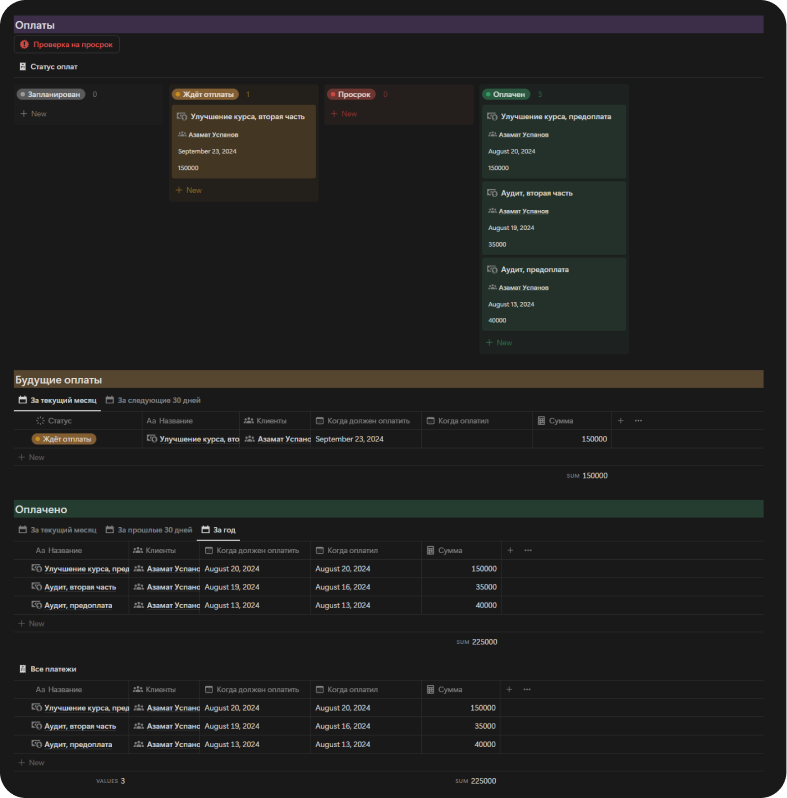Add New card under Оплачен column

click(x=499, y=343)
